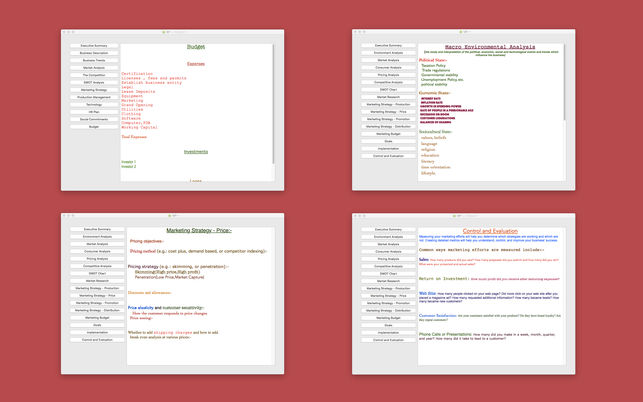Select Control and Evaluation in Control window
The height and width of the screenshot is (402, 643).
click(388, 340)
